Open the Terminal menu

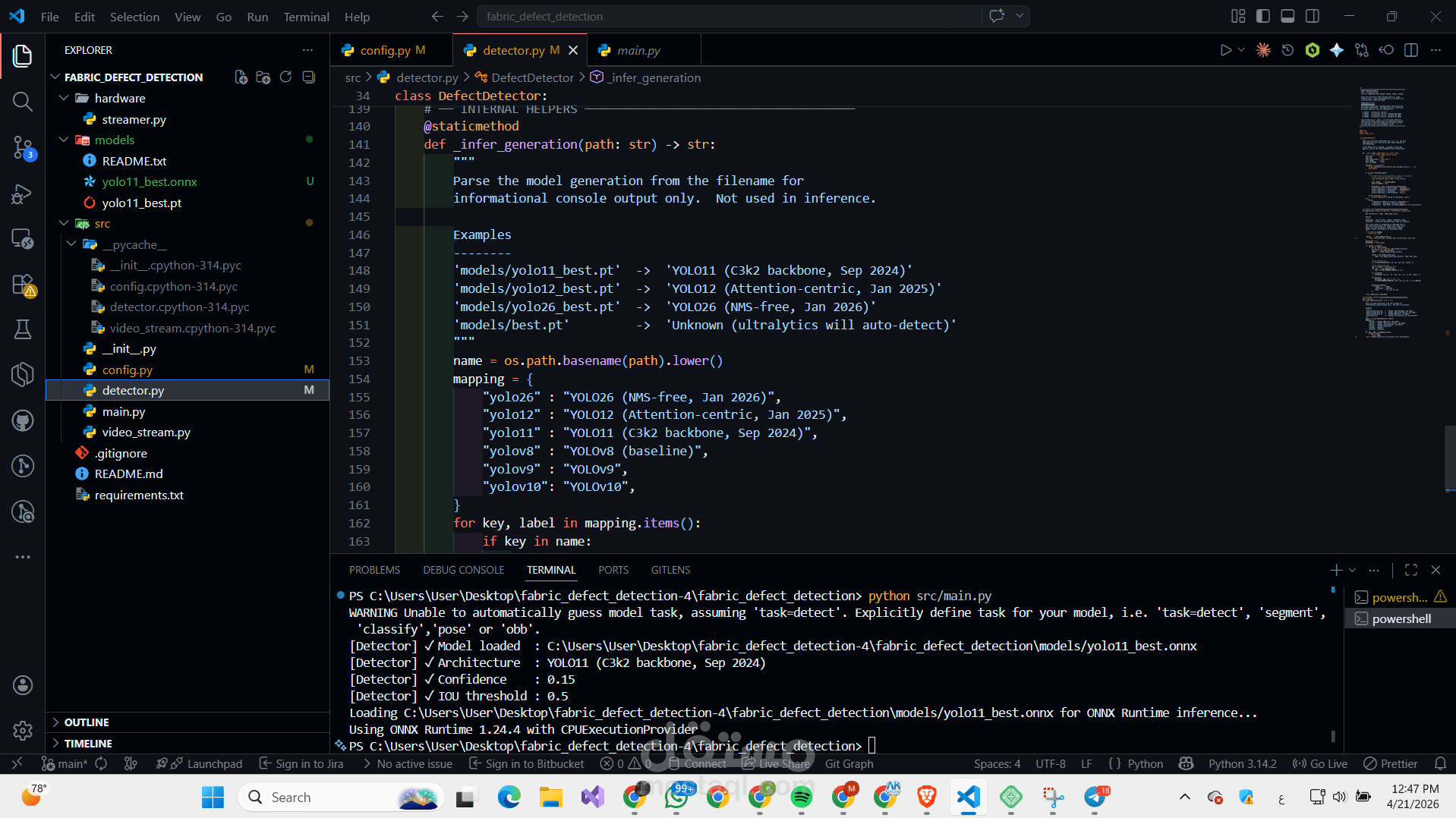click(x=306, y=17)
